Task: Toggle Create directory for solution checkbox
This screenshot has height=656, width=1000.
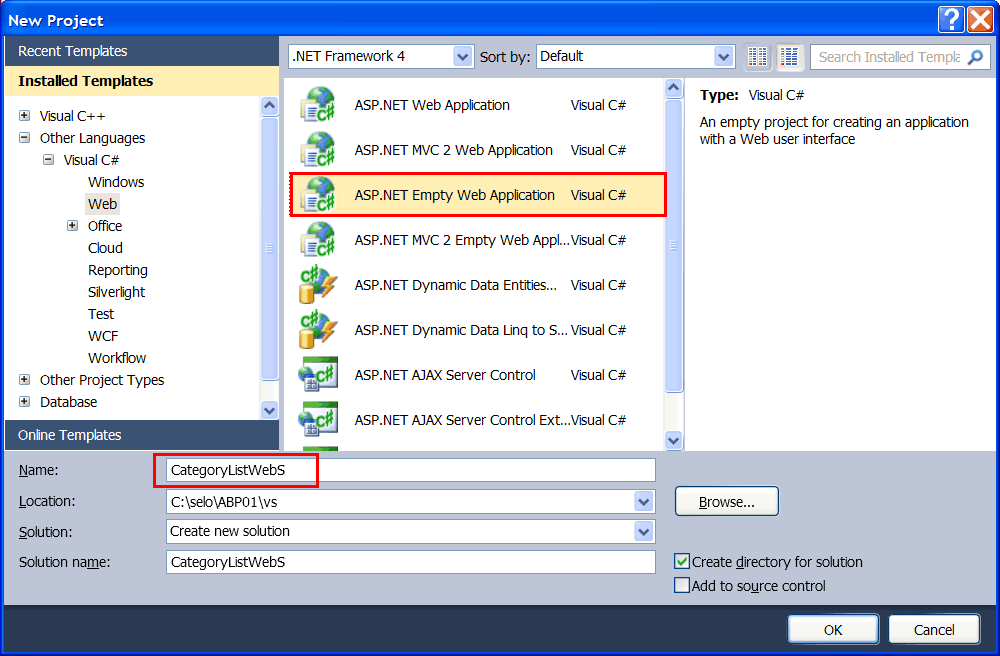Action: (x=682, y=562)
